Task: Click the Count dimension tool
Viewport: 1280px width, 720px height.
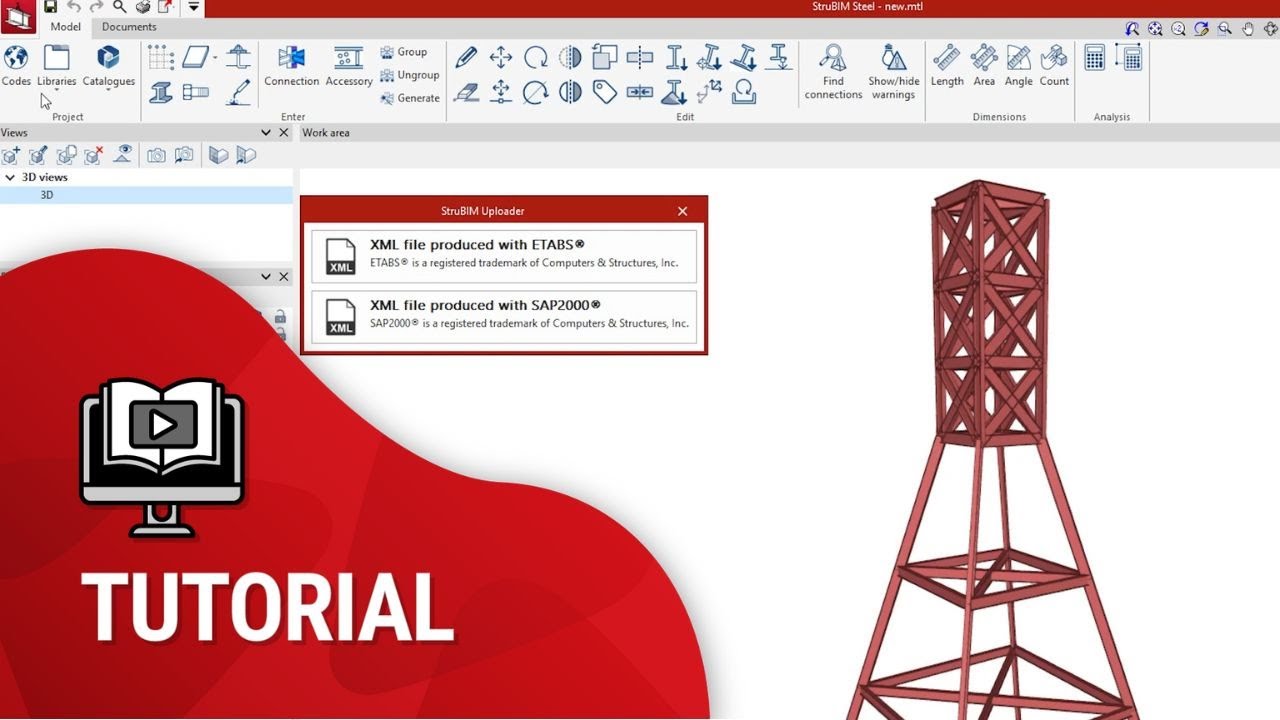Action: (1054, 66)
